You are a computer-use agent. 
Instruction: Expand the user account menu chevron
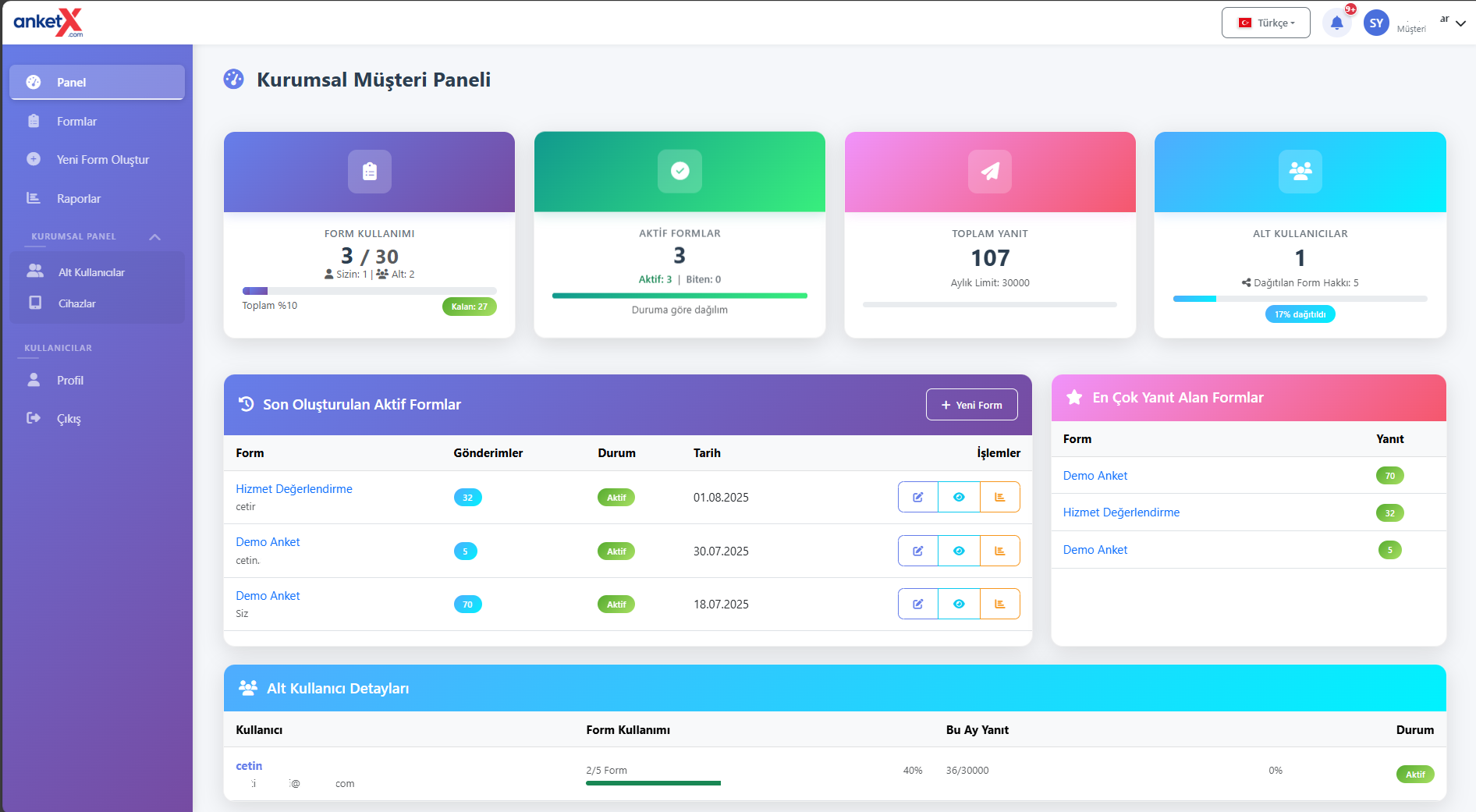pyautogui.click(x=1460, y=23)
